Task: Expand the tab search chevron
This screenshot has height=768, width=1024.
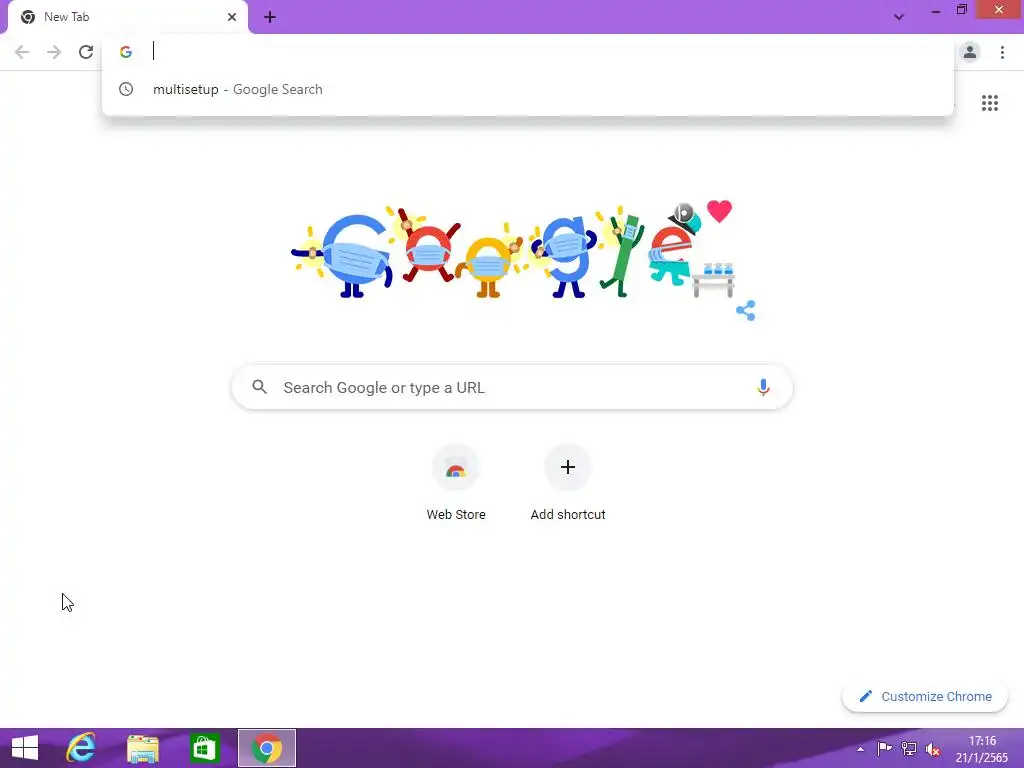Action: click(x=899, y=17)
